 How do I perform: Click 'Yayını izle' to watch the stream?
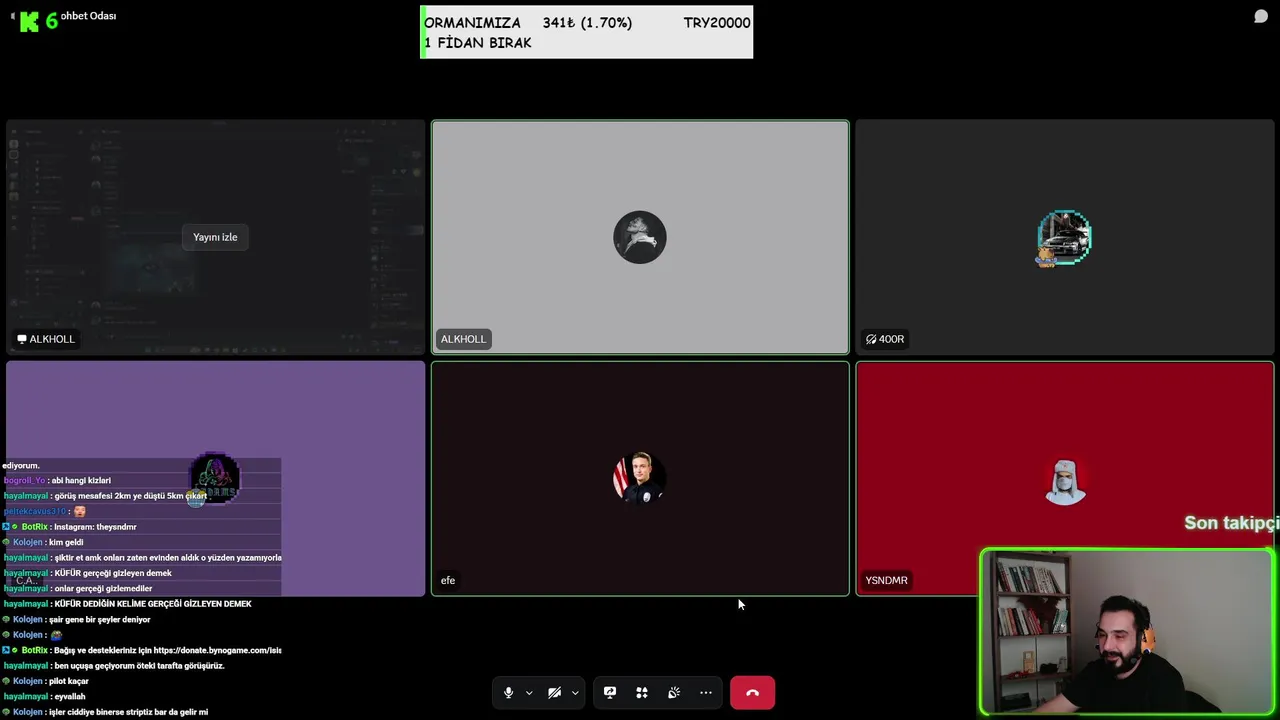[x=215, y=237]
